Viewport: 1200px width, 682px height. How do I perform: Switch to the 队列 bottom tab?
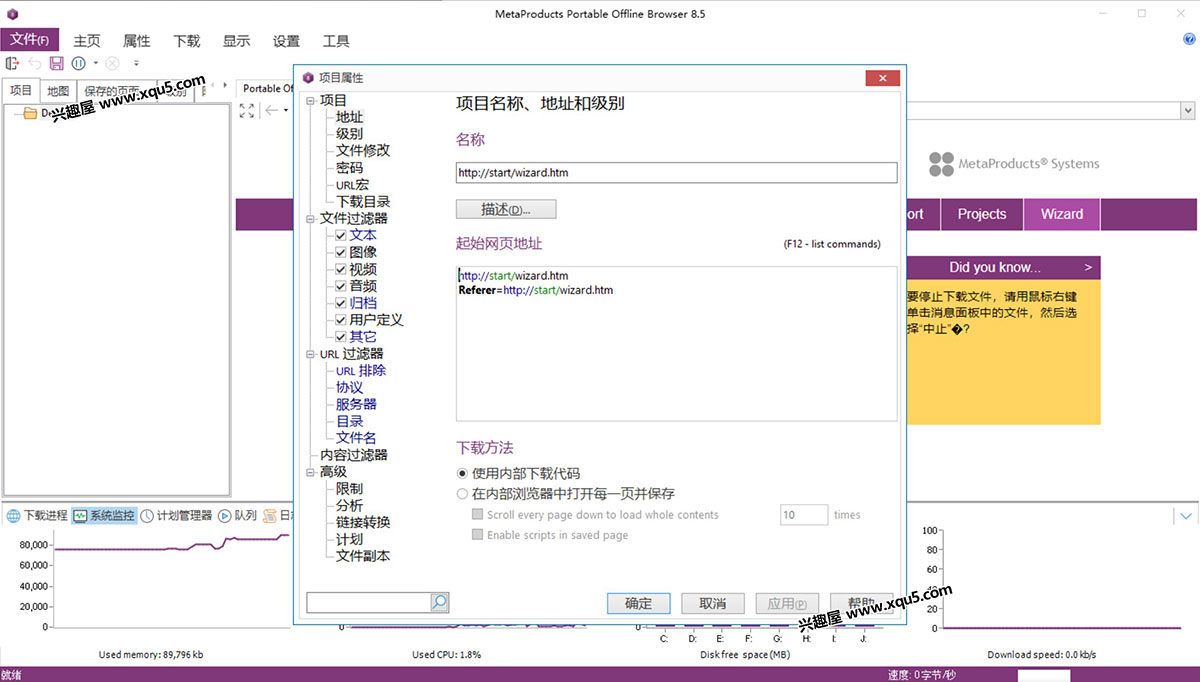pyautogui.click(x=238, y=516)
